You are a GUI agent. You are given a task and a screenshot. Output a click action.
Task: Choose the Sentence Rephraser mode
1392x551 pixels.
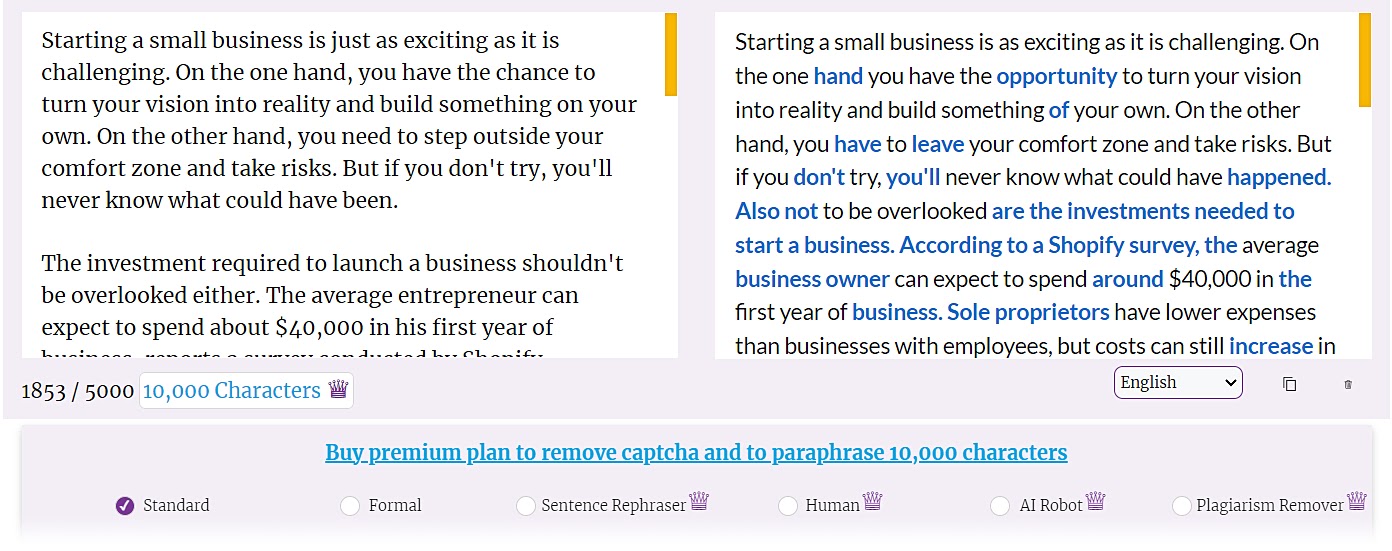526,506
